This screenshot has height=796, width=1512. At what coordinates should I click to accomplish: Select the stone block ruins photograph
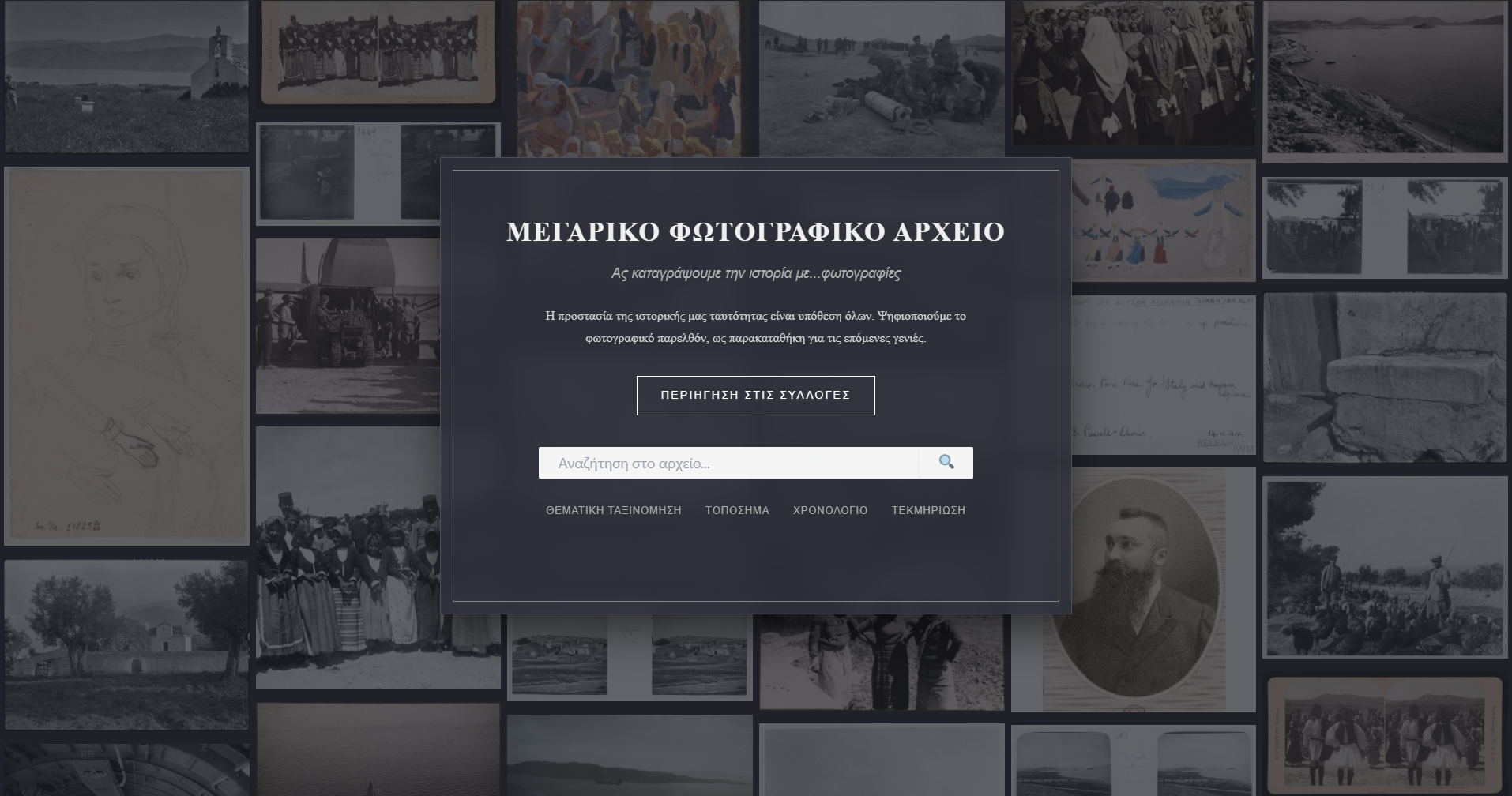click(x=1385, y=377)
